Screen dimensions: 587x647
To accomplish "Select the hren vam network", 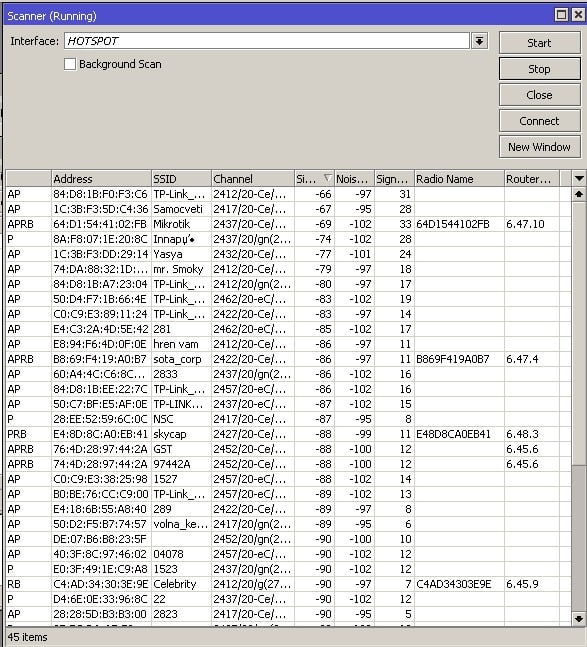I will tap(176, 344).
